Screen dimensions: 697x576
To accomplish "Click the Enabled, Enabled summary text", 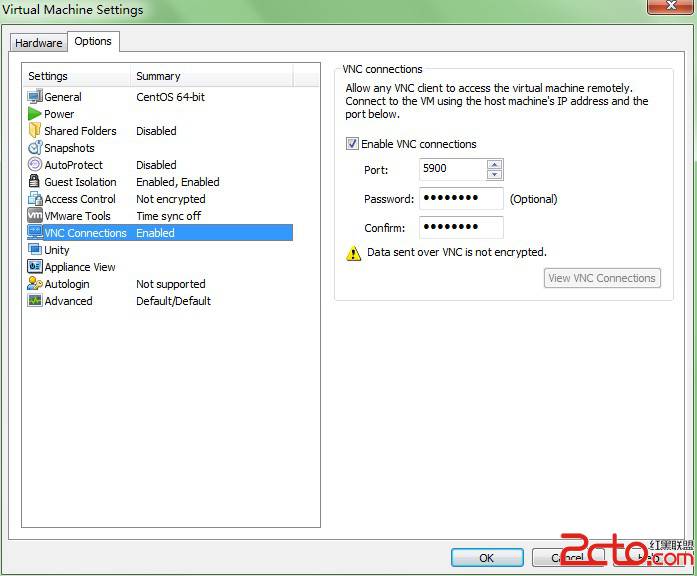I will [x=178, y=182].
